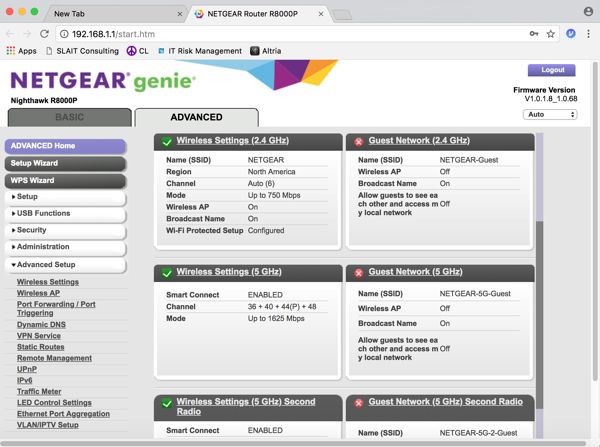The height and width of the screenshot is (447, 600).
Task: Open the SLAIT Consulting bookmark
Action: [x=82, y=51]
